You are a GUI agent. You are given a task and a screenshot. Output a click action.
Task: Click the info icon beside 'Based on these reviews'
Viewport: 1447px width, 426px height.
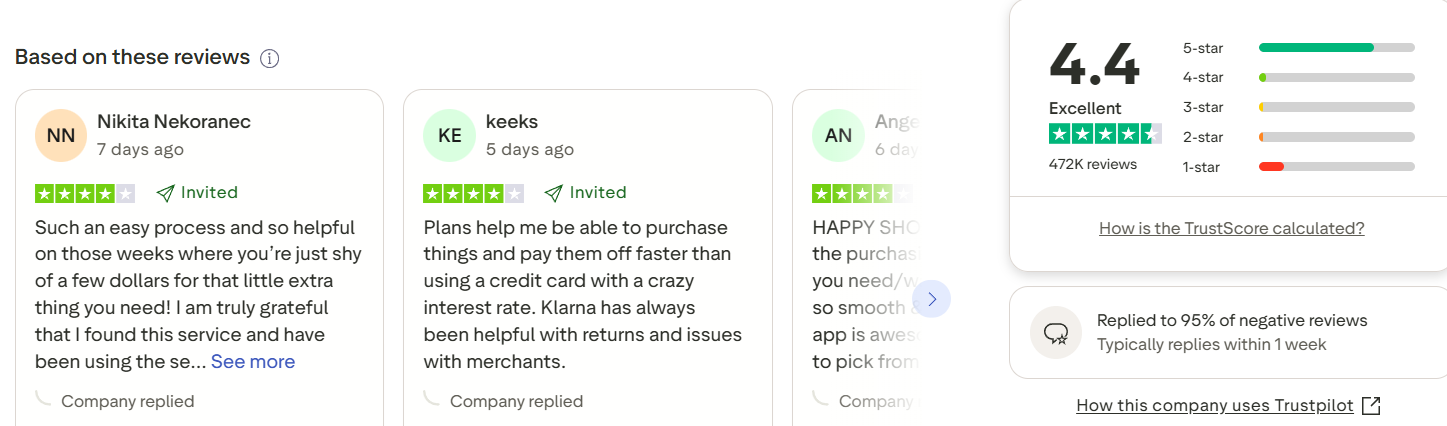[269, 59]
